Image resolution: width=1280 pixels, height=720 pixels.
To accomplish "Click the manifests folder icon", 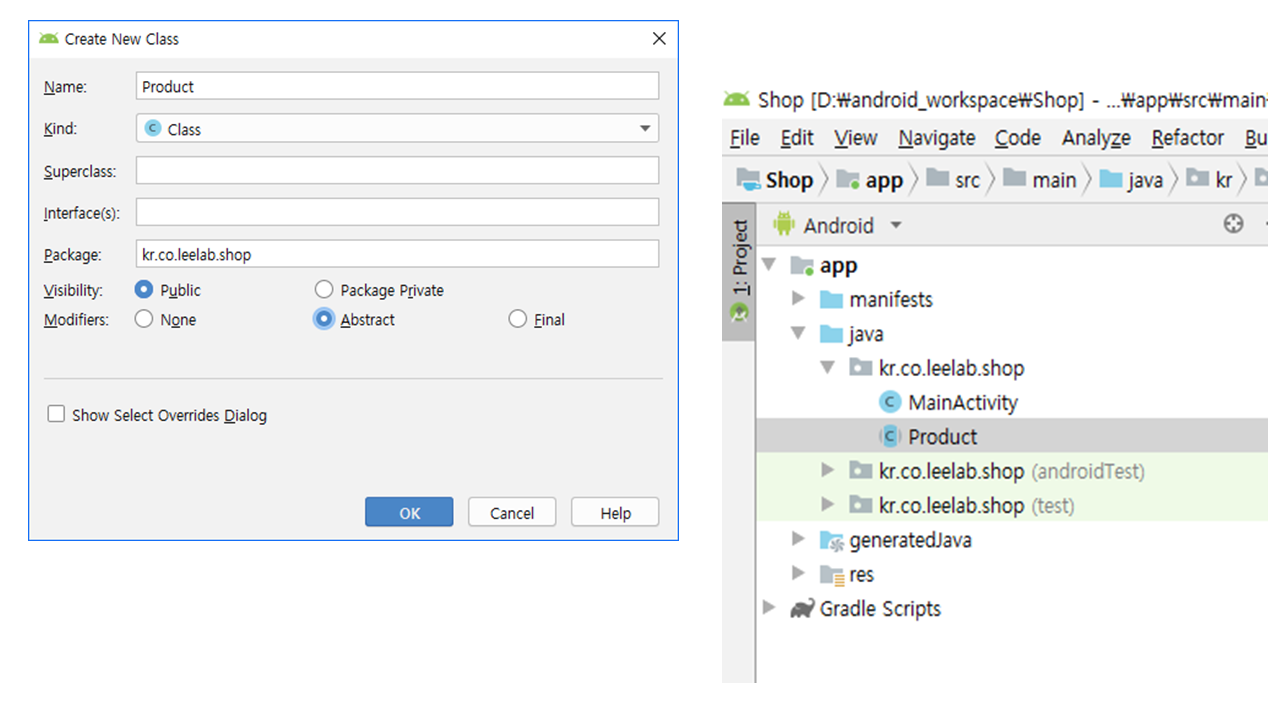I will coord(831,299).
